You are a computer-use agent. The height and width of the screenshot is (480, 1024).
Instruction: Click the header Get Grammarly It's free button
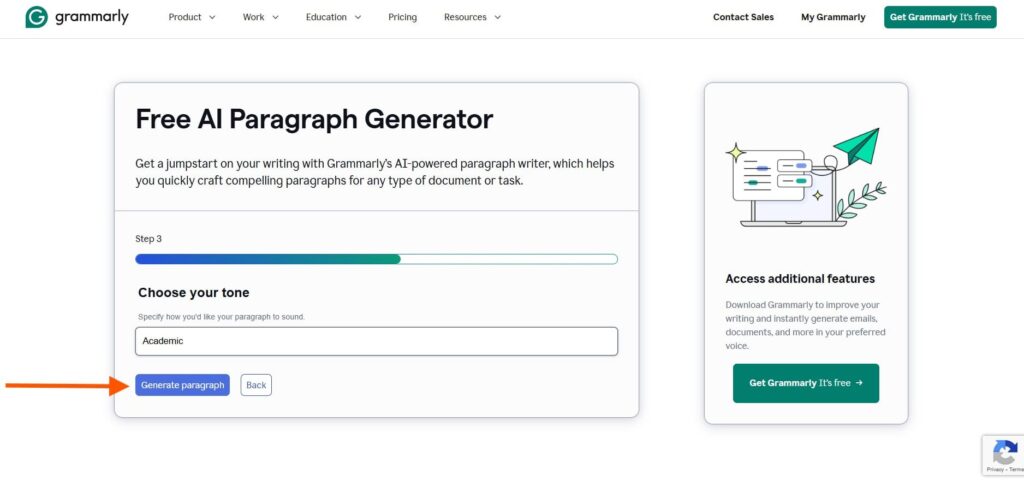[x=940, y=17]
